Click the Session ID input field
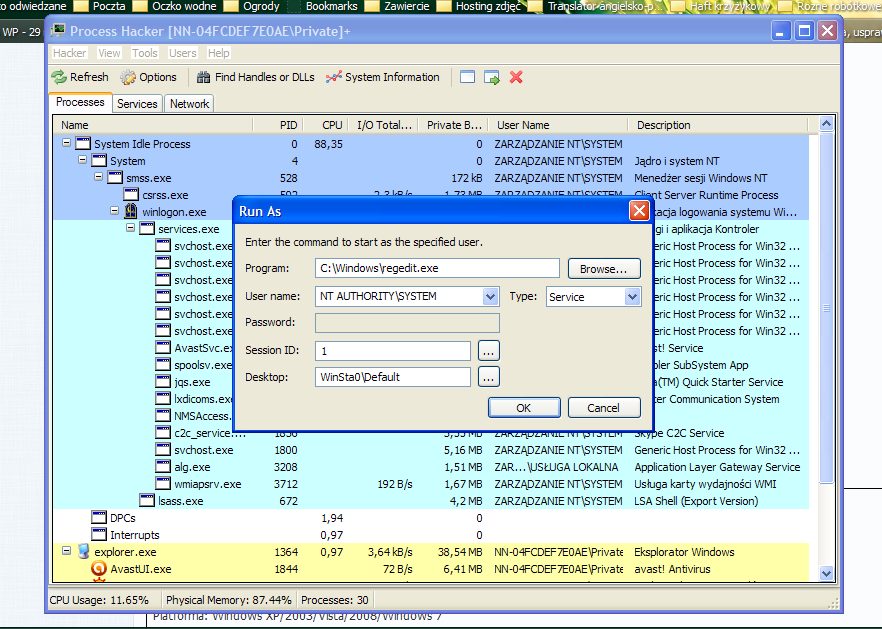 393,351
